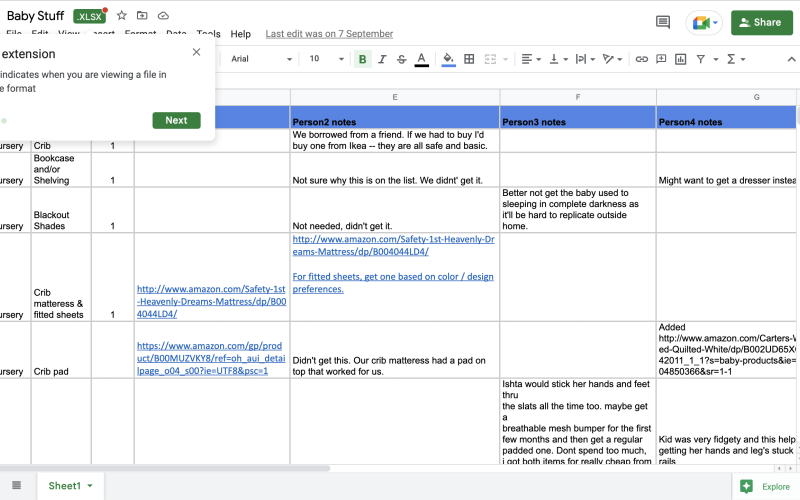Toggle strikethrough formatting
The height and width of the screenshot is (500, 800).
coord(402,59)
